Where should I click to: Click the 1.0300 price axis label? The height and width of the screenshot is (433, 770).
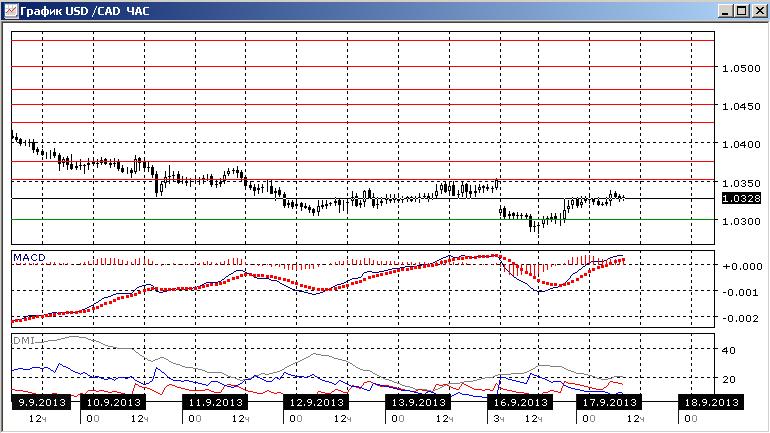point(741,221)
